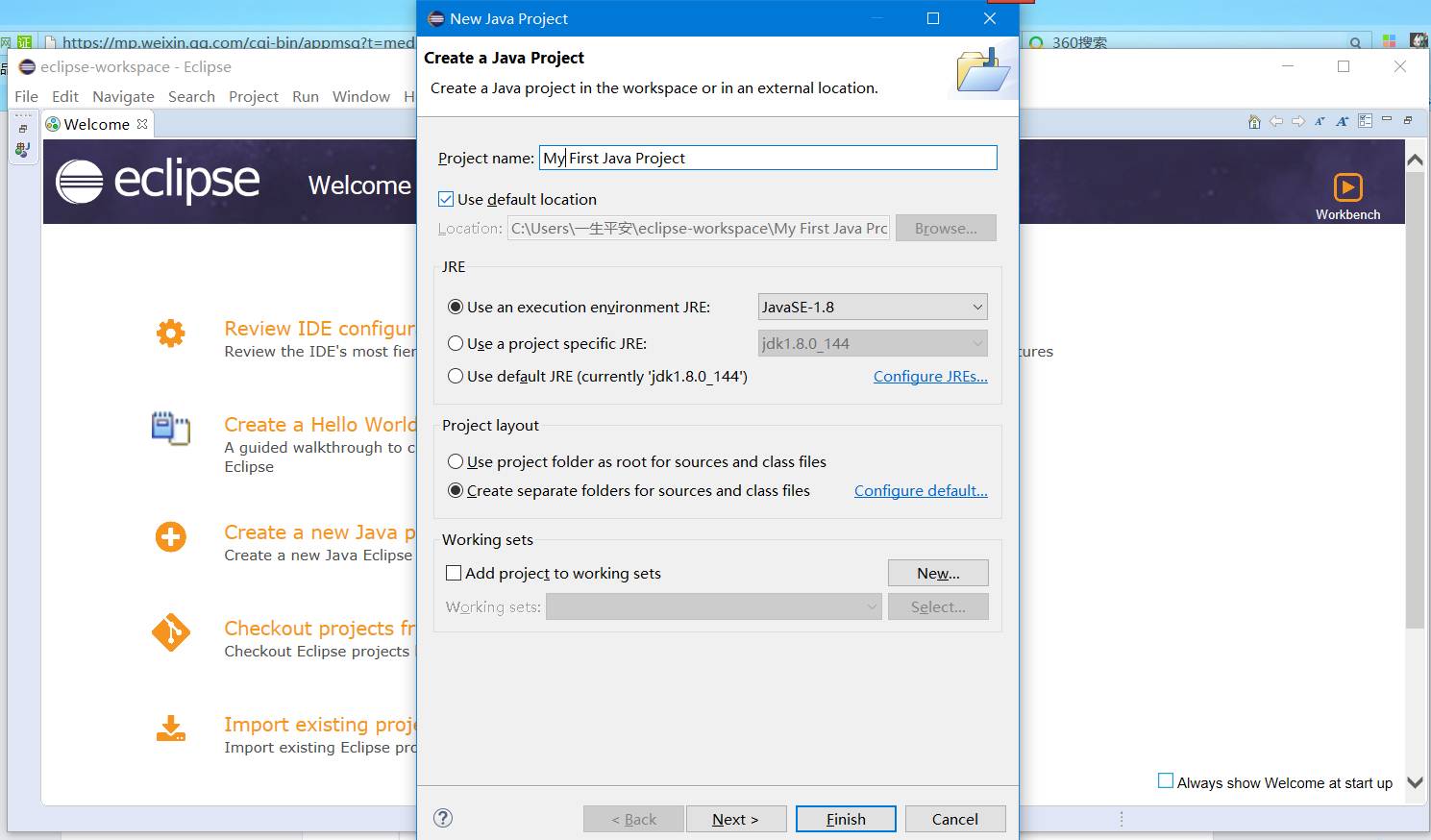This screenshot has height=840, width=1431.
Task: Click the New... working set button
Action: [x=938, y=573]
